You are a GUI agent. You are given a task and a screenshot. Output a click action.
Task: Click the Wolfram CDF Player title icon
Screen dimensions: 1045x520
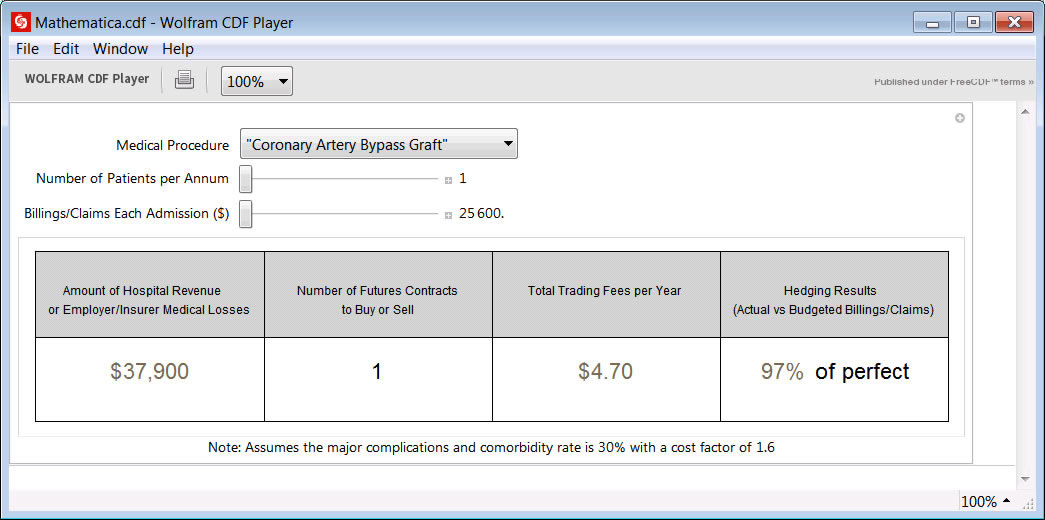[x=20, y=22]
